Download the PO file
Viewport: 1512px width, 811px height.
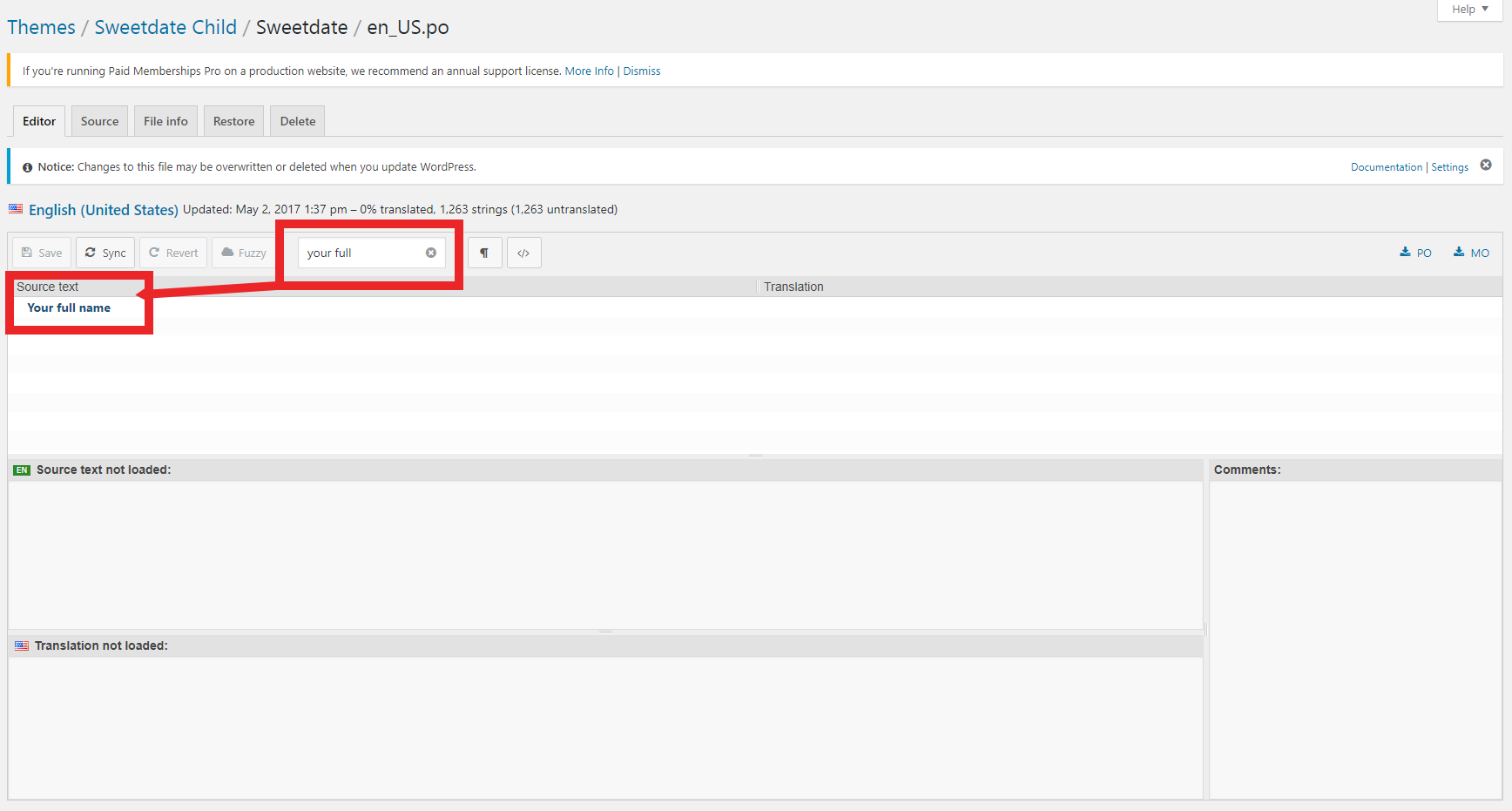[1415, 253]
